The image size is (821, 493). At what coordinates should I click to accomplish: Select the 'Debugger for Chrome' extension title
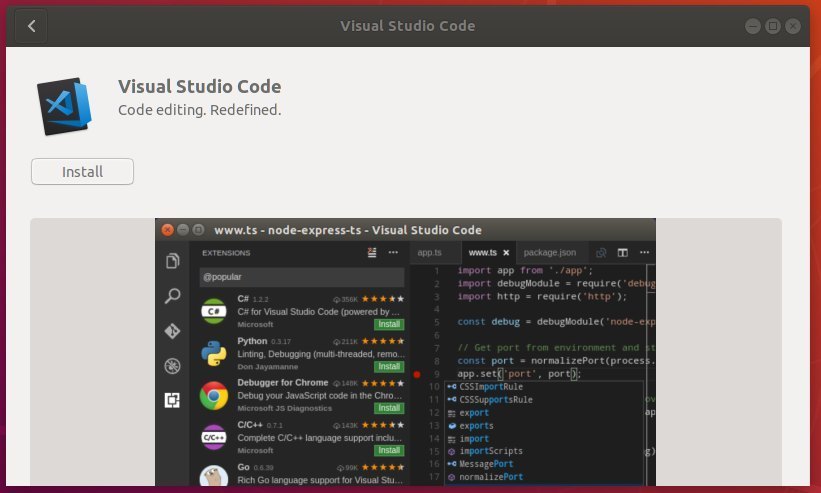[283, 383]
